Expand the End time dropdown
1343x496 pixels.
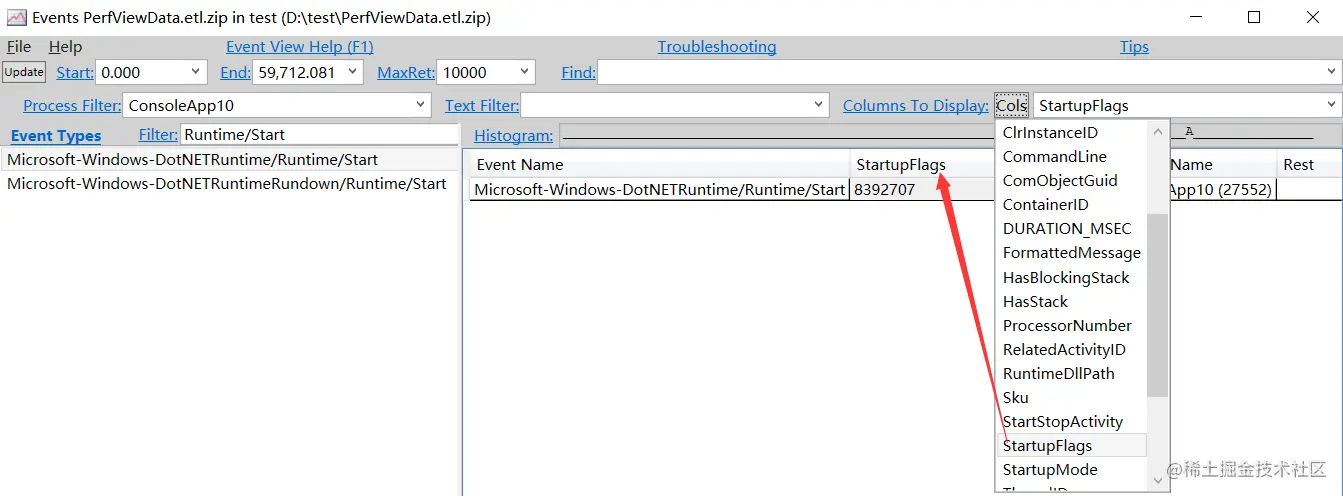pyautogui.click(x=352, y=72)
